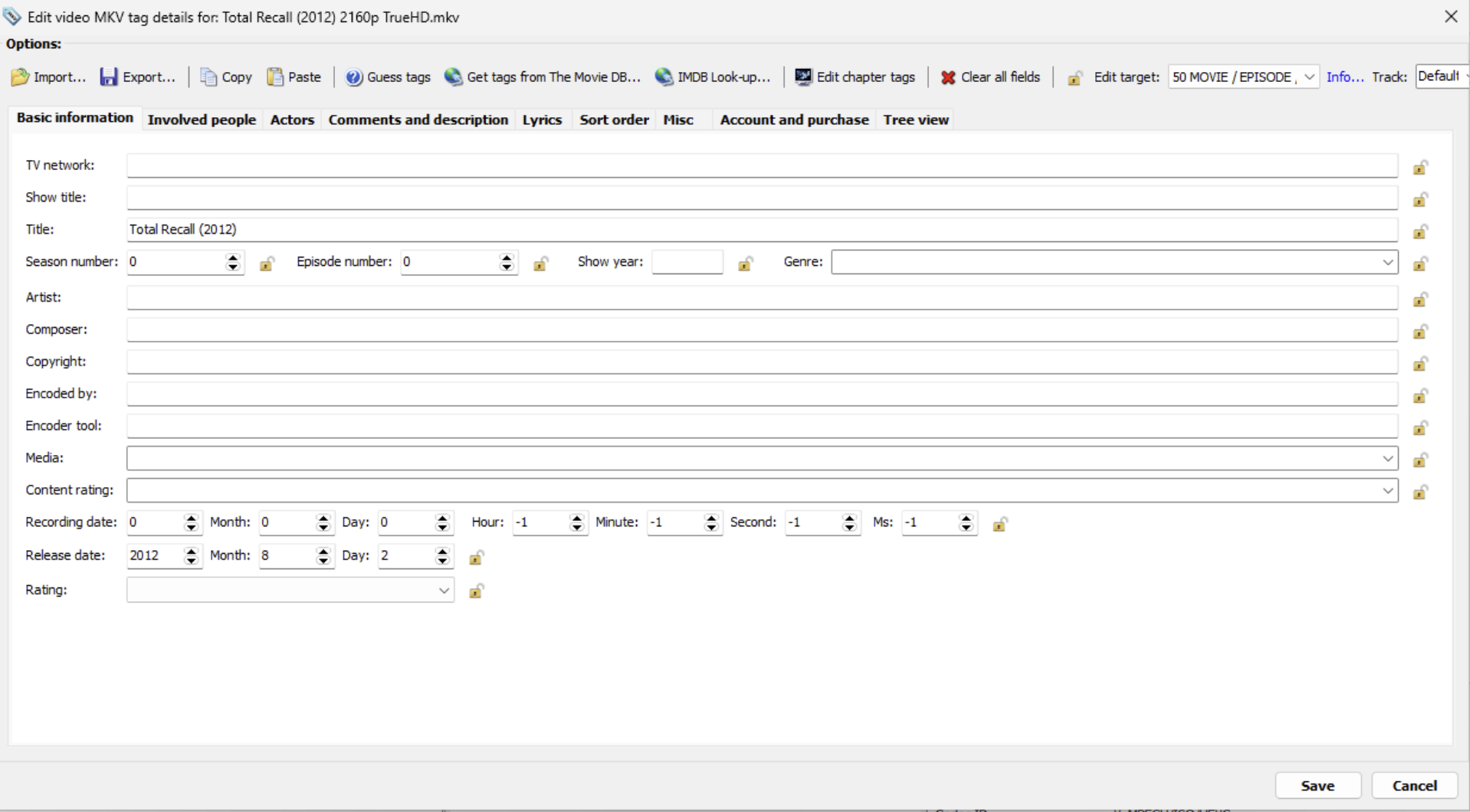The image size is (1470, 812).
Task: Switch to Tree view tab
Action: point(916,120)
